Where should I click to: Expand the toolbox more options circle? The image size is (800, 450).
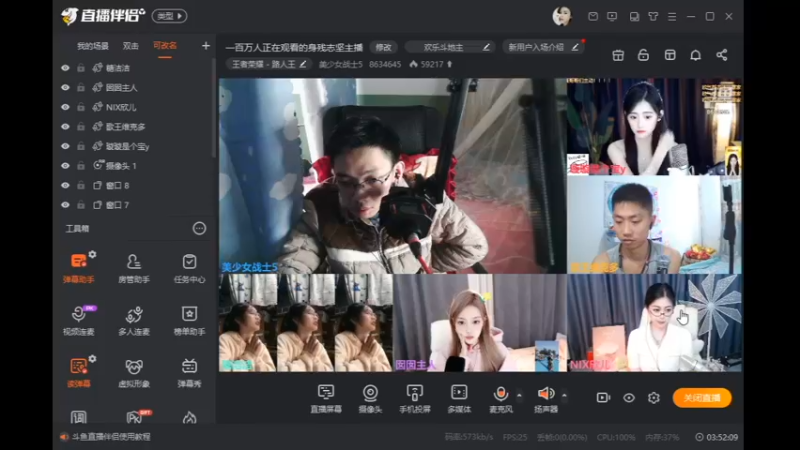199,228
